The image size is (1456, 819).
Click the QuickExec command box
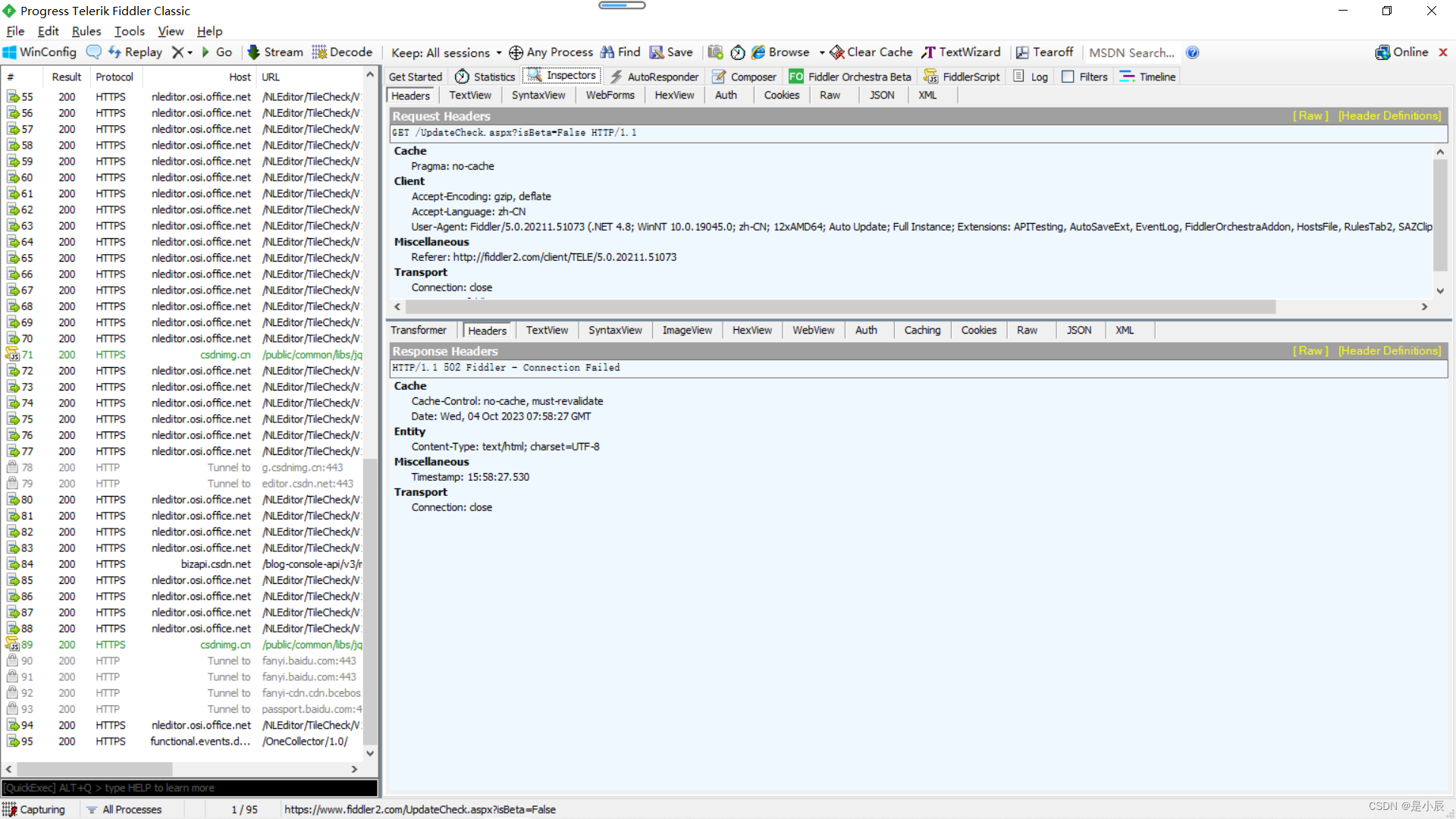[x=190, y=788]
